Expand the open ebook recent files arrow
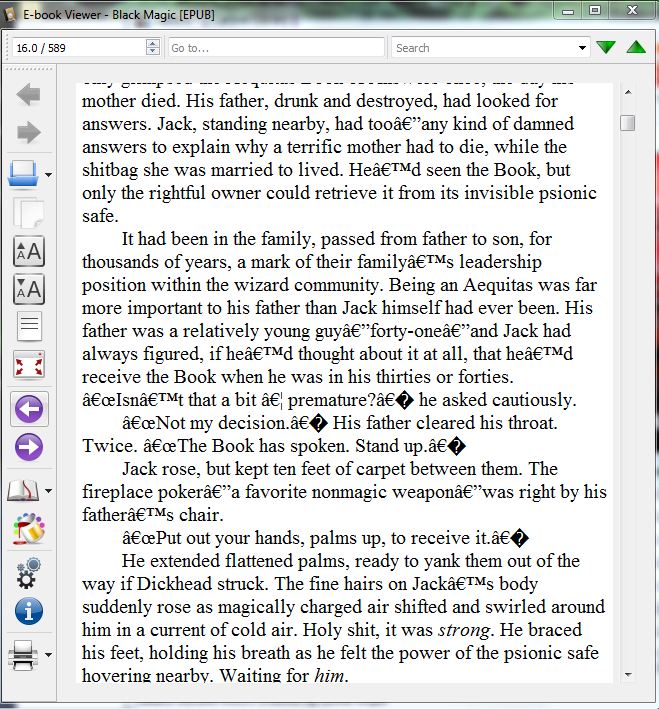Image resolution: width=659 pixels, height=709 pixels. (48, 175)
